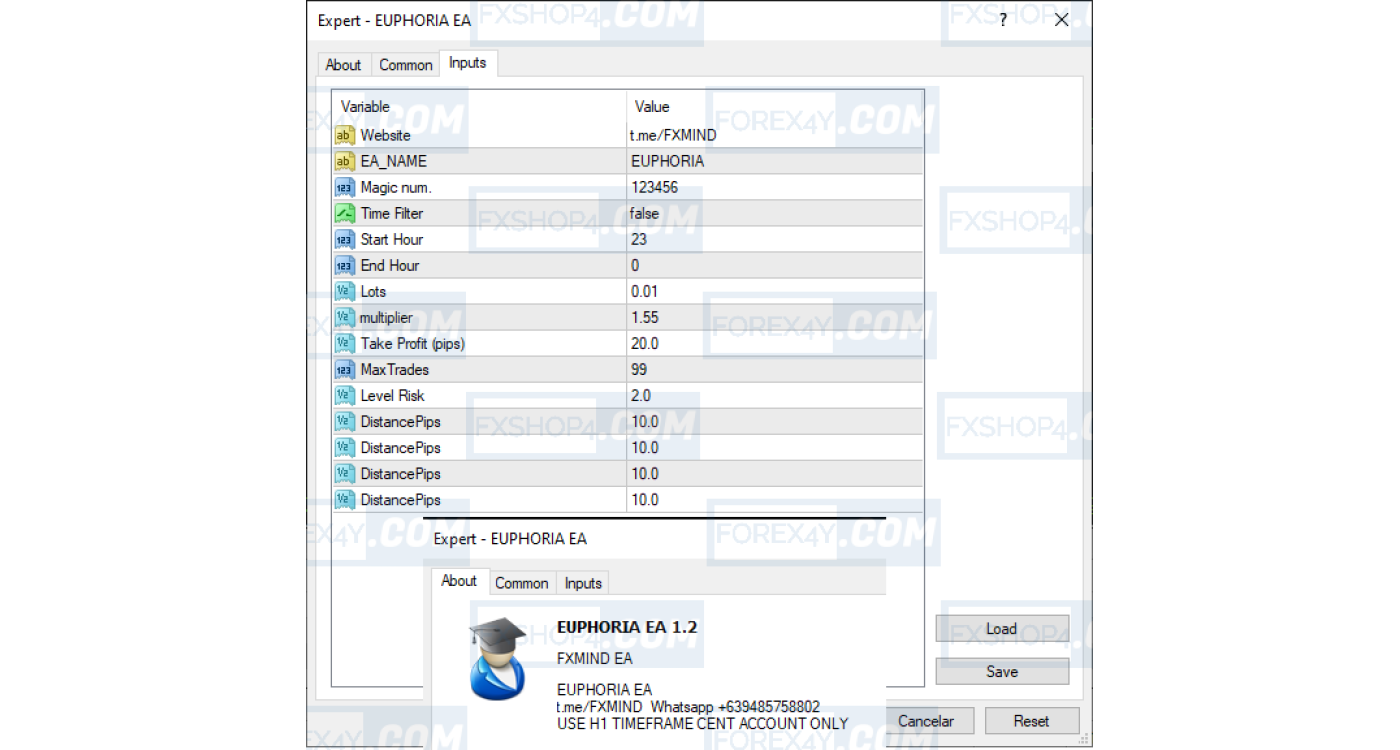1400x750 pixels.
Task: Click the Start Hour integer icon
Action: click(x=344, y=240)
